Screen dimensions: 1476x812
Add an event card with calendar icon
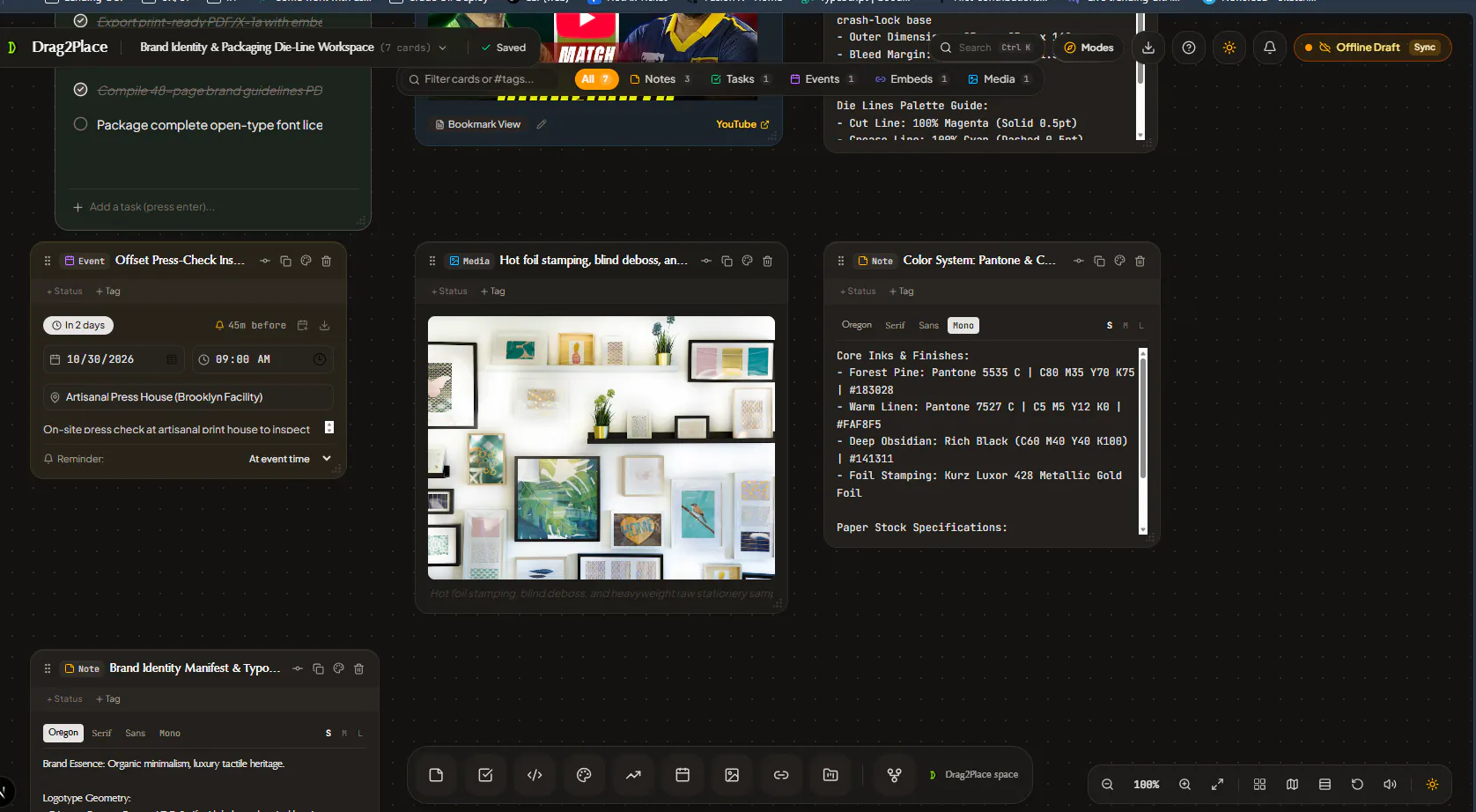tap(683, 775)
